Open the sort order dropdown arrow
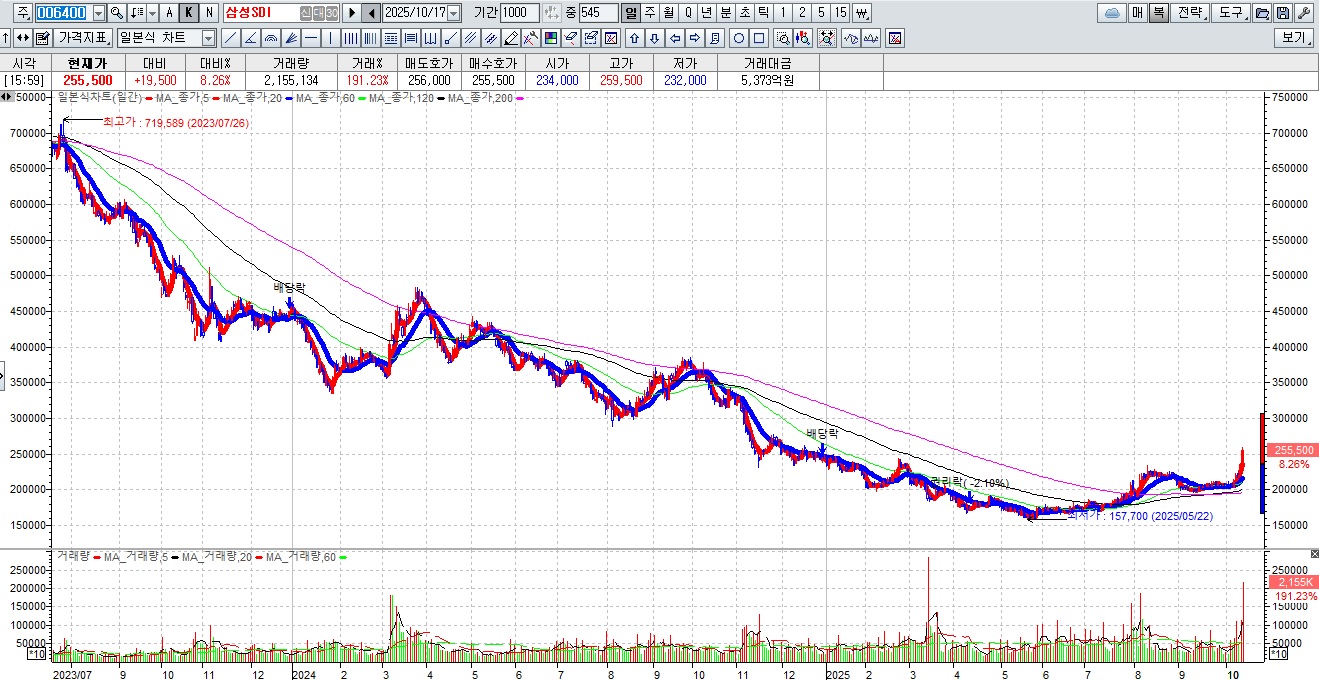The height and width of the screenshot is (680, 1319). [152, 13]
